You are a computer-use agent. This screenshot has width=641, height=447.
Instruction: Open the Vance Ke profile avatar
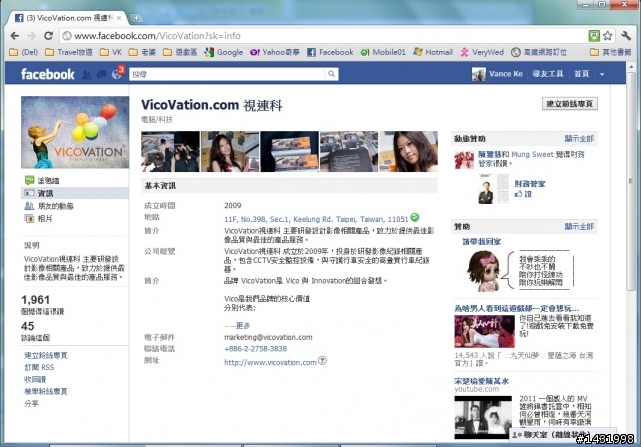479,74
